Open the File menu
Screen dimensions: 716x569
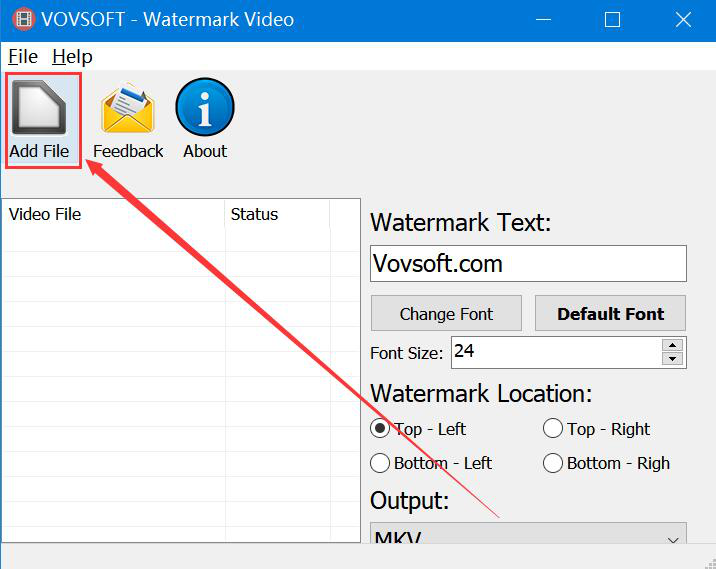coord(22,56)
